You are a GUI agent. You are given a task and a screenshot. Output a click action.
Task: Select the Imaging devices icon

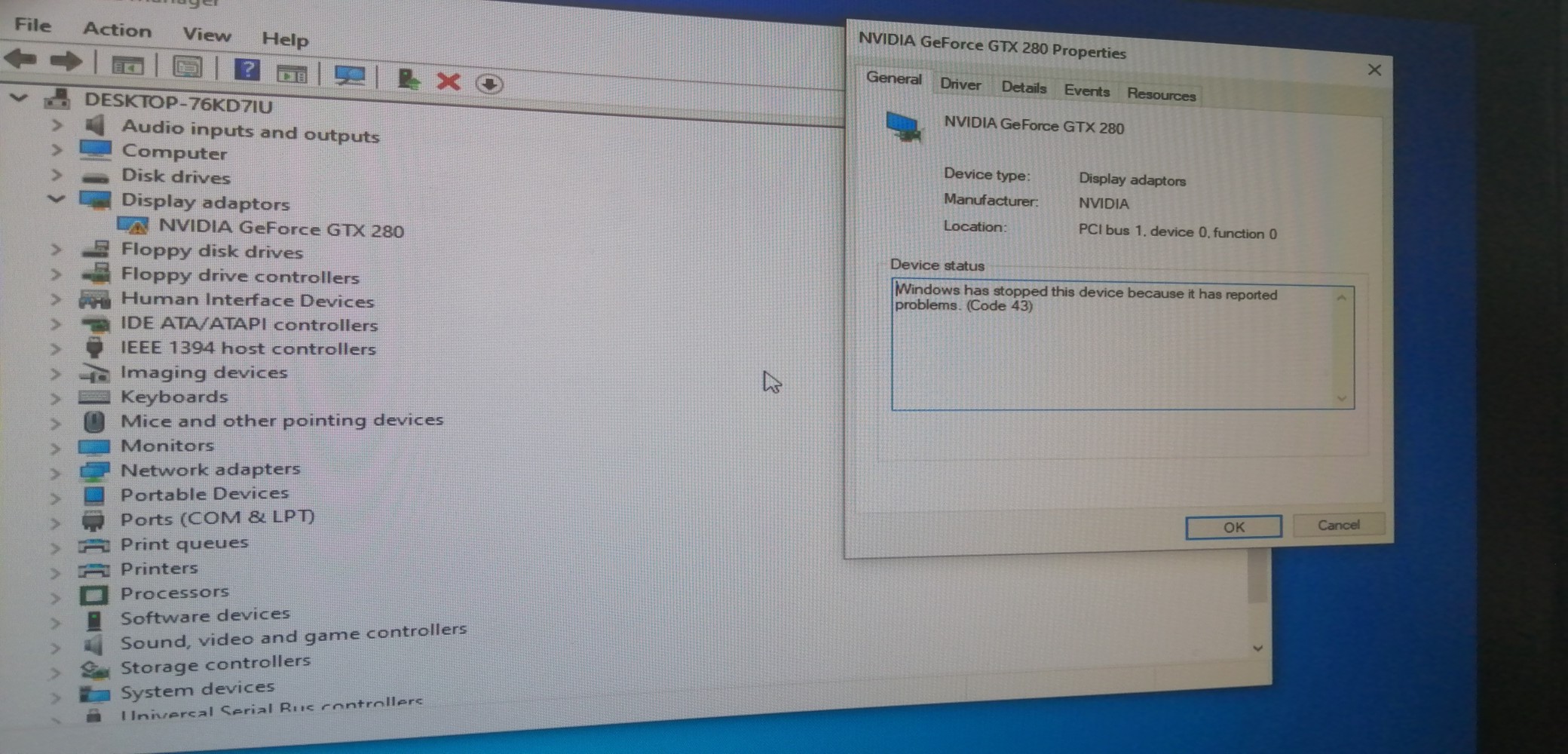[94, 372]
